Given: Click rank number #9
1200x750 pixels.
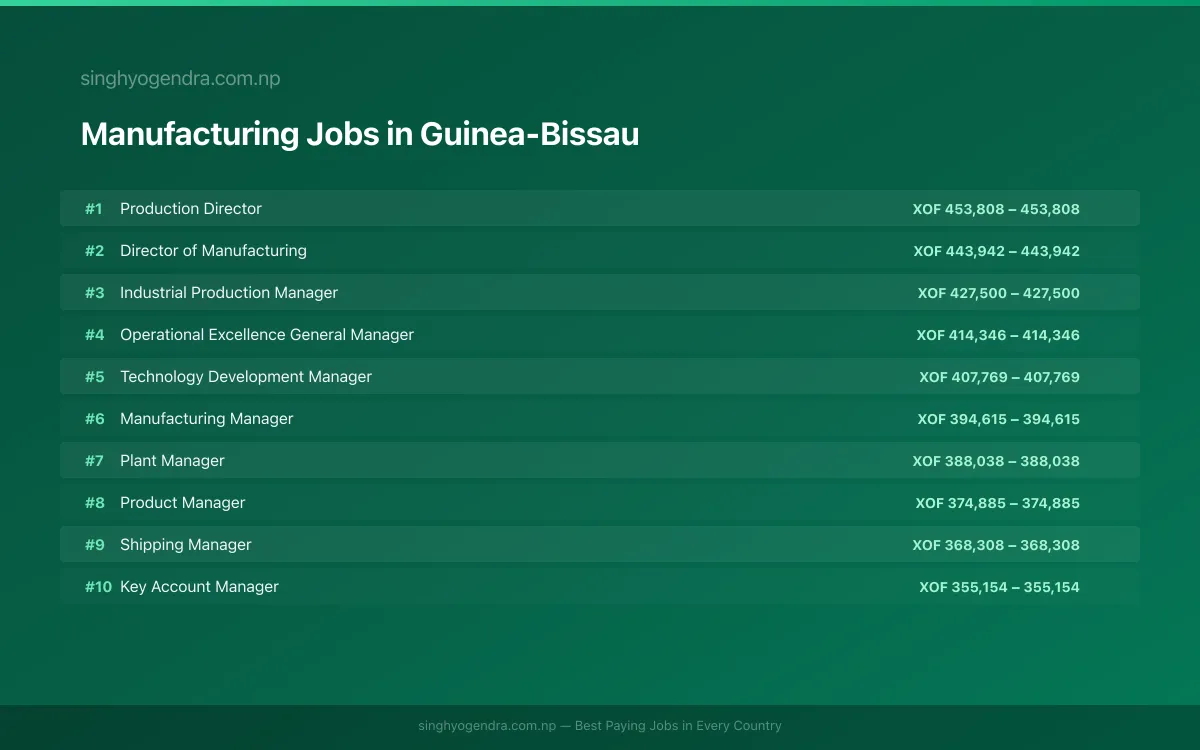Looking at the screenshot, I should pos(94,544).
